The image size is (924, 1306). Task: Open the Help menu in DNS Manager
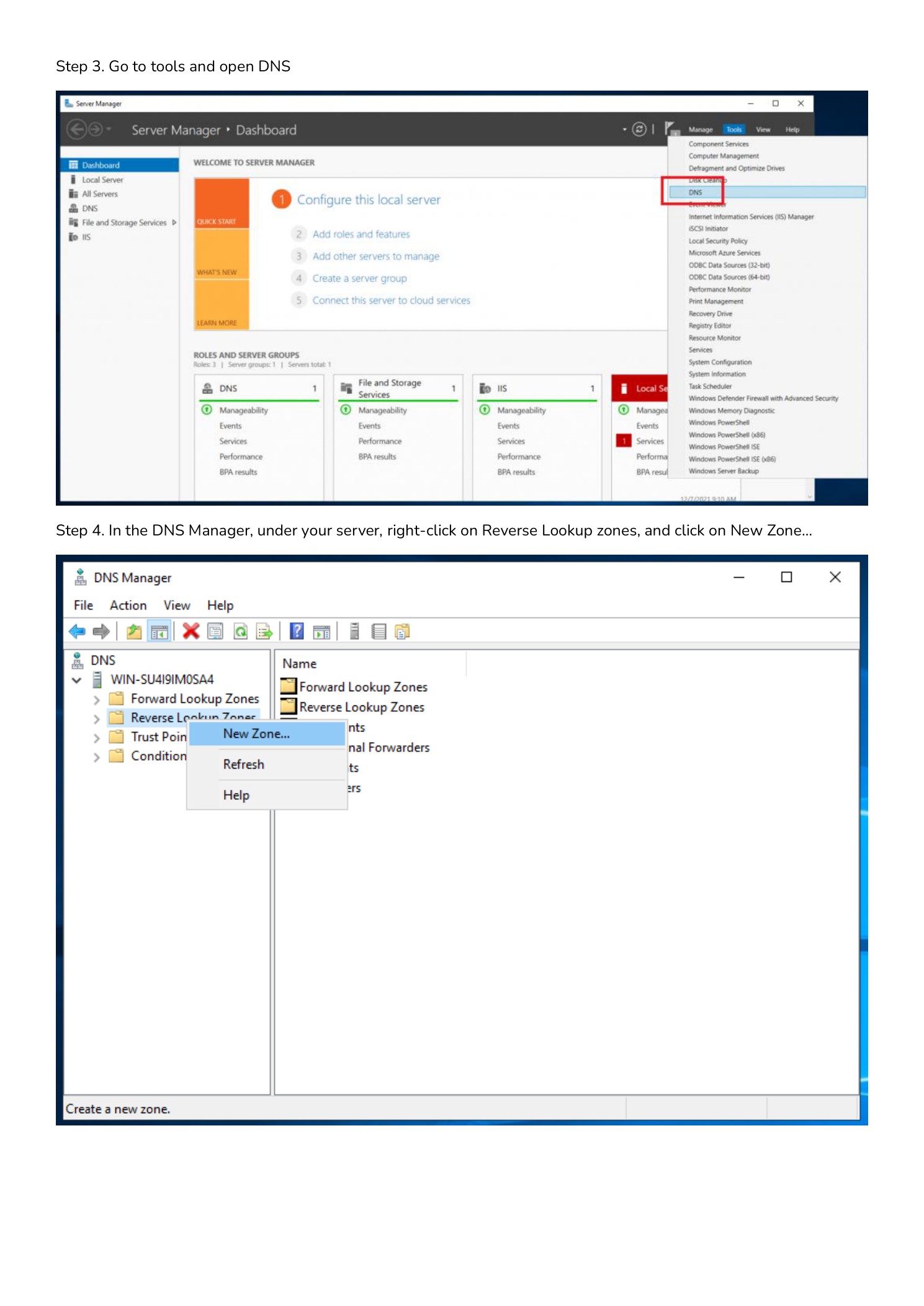[220, 606]
